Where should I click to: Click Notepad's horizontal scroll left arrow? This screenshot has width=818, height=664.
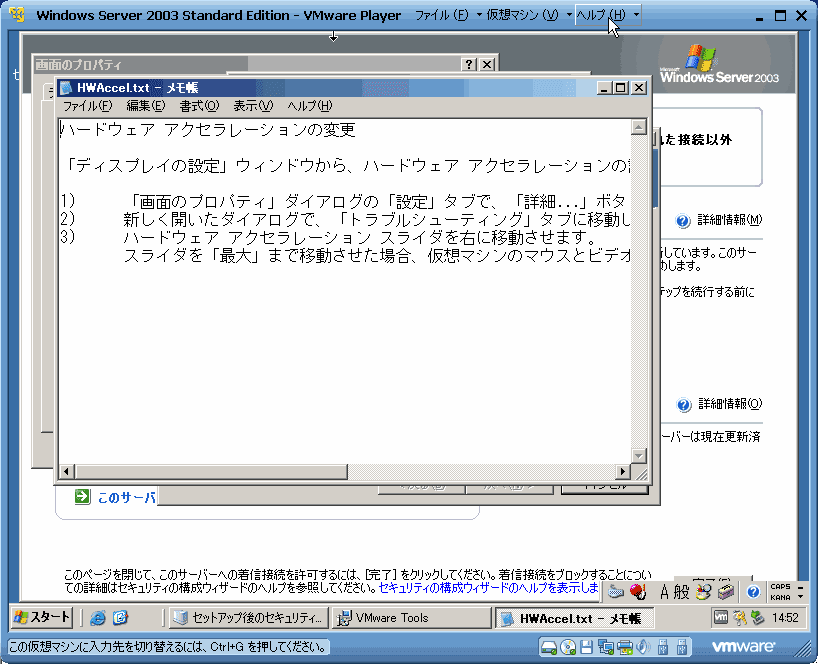tap(66, 472)
